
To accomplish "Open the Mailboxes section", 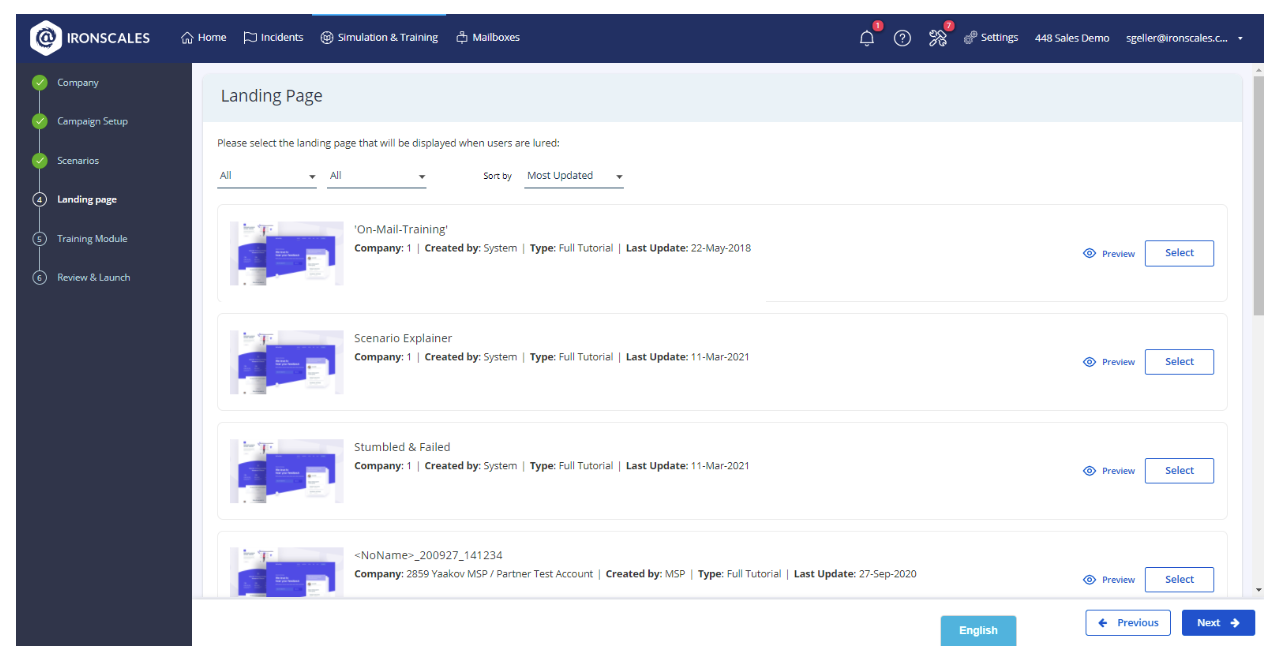I will [487, 38].
